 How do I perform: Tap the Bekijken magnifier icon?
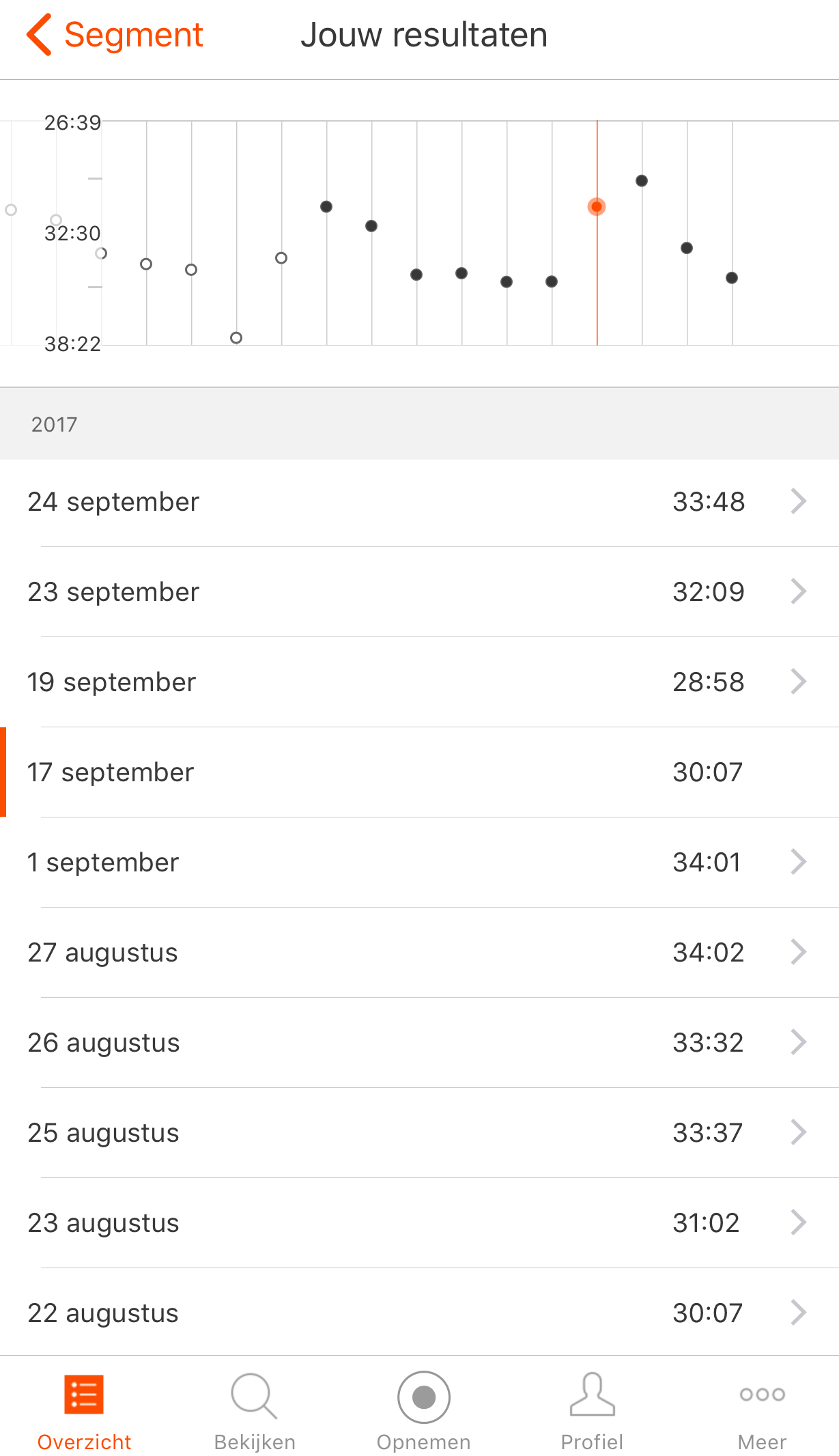tap(254, 1395)
